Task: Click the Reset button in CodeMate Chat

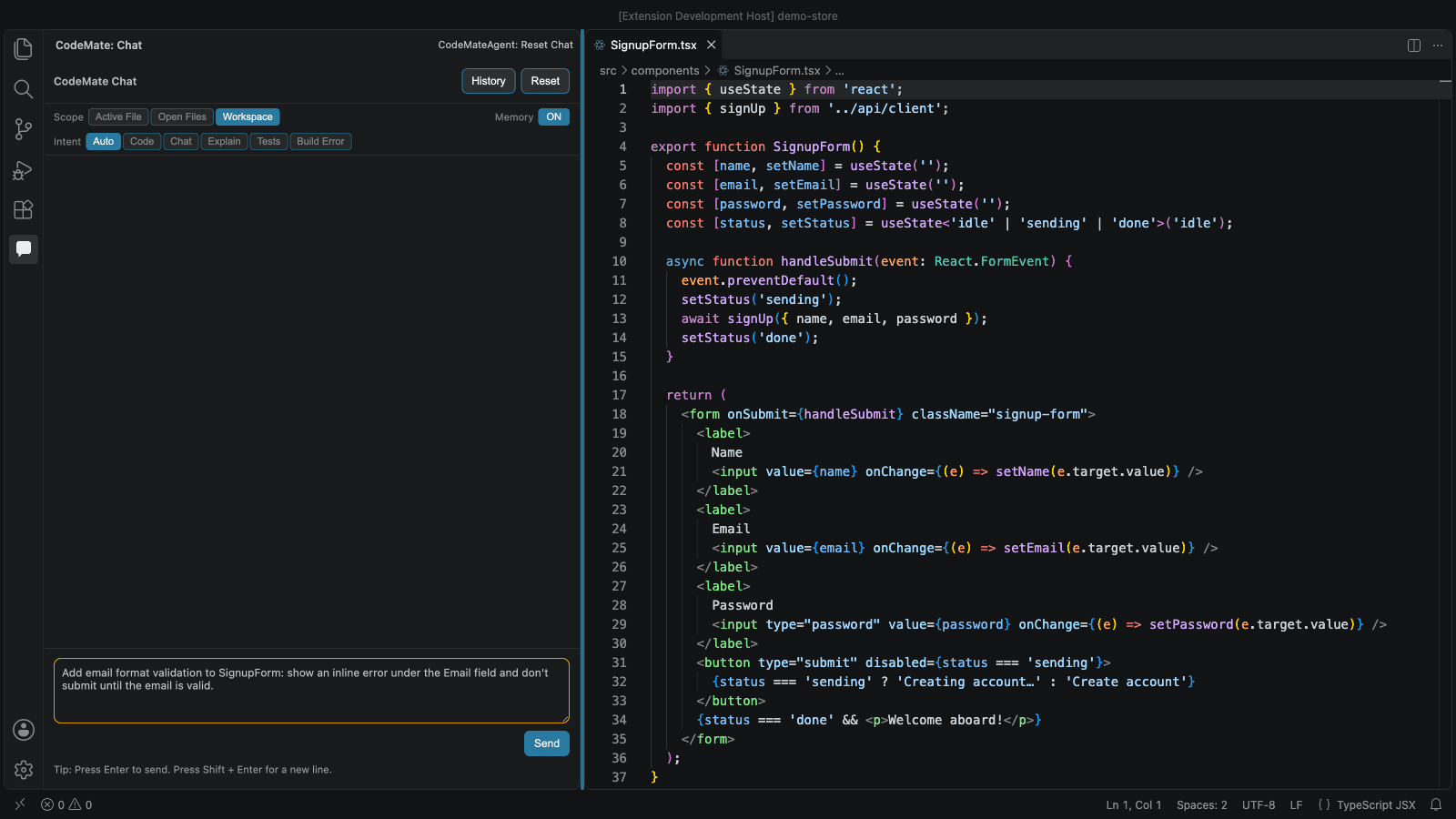Action: pos(545,81)
